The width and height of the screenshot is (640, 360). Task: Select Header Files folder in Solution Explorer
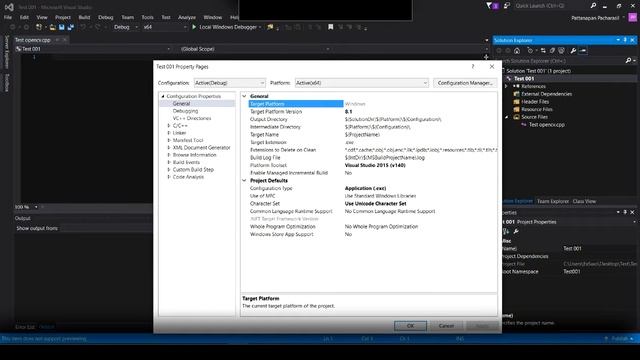pos(535,102)
